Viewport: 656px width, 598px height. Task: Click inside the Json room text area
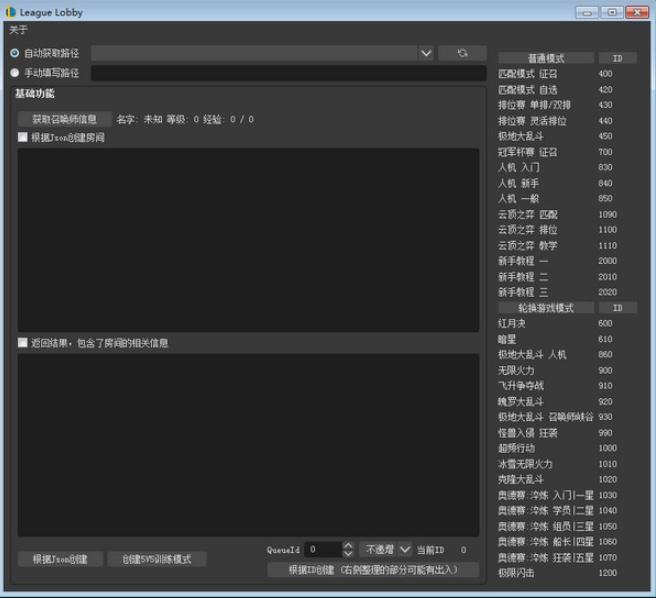point(248,240)
